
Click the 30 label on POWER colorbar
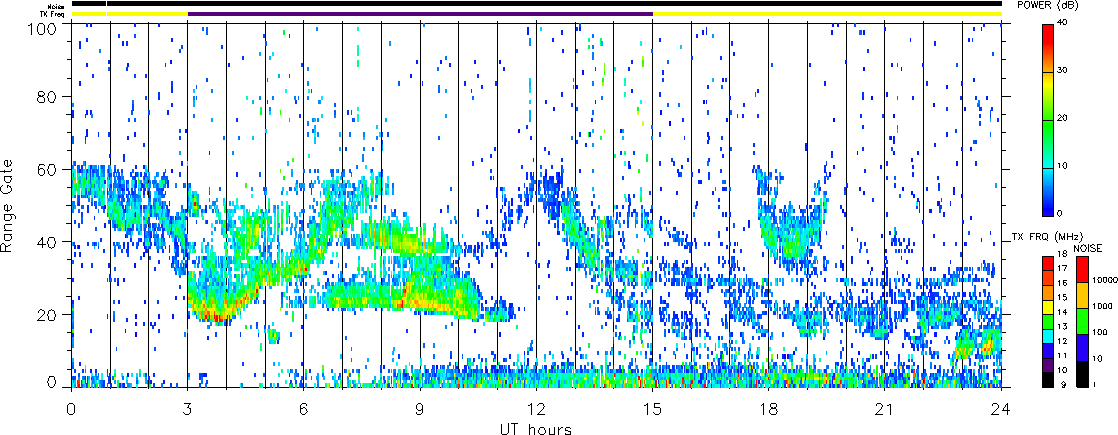(x=1062, y=70)
